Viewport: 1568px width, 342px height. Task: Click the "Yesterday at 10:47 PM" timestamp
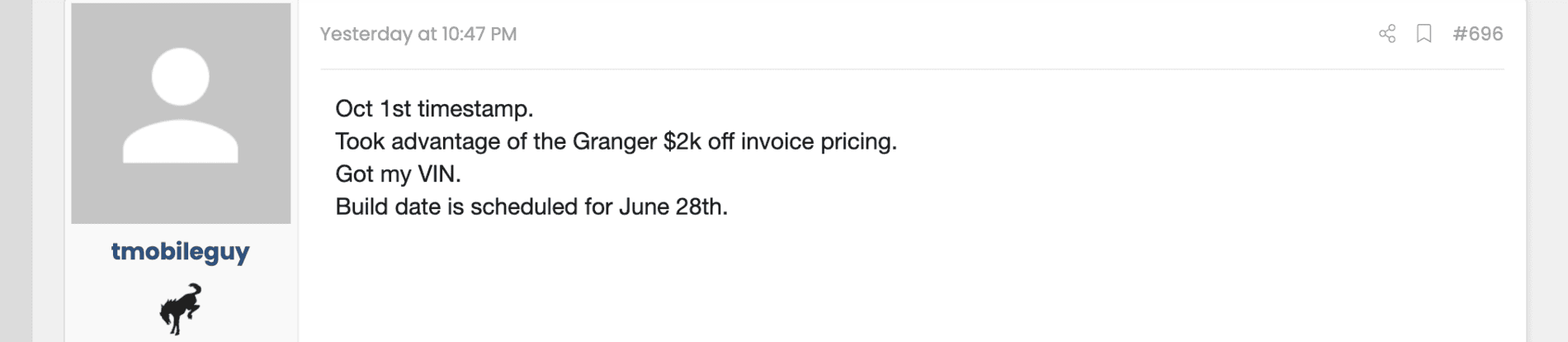(x=418, y=34)
